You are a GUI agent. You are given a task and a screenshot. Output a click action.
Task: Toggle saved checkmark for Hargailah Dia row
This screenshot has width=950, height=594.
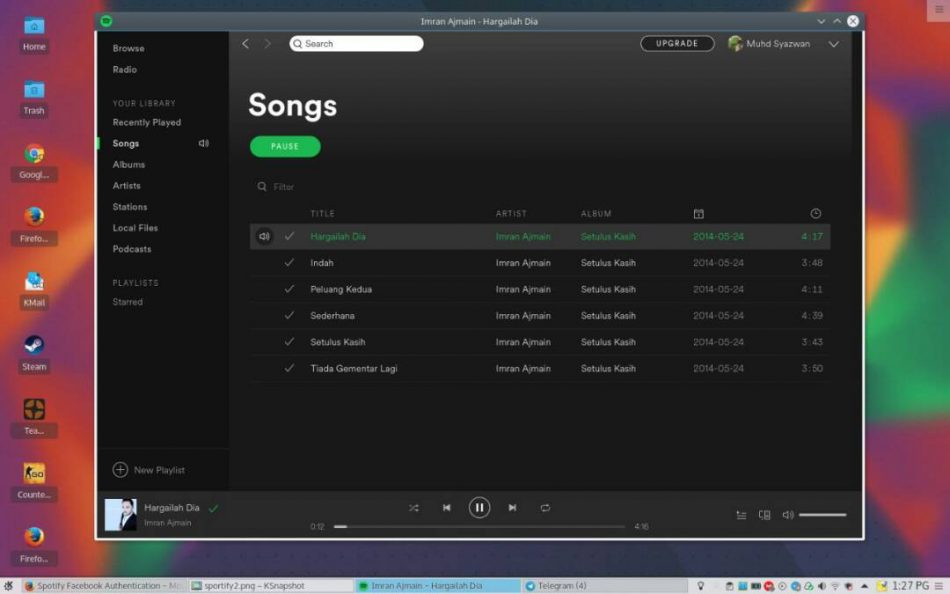pyautogui.click(x=289, y=236)
